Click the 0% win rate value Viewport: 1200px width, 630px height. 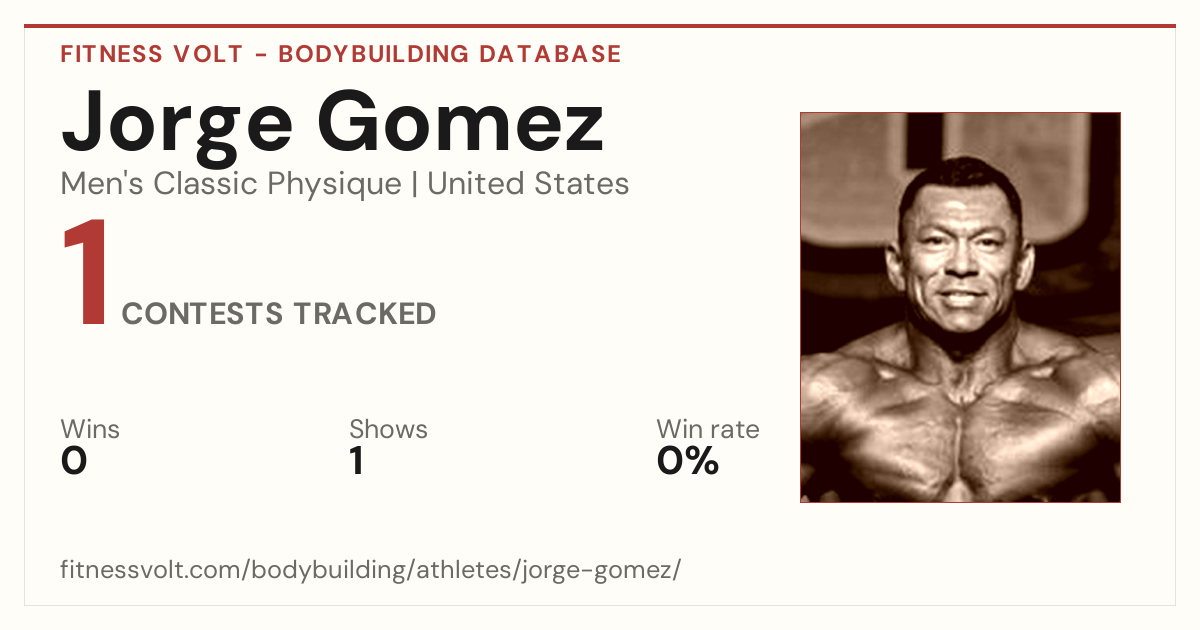688,461
